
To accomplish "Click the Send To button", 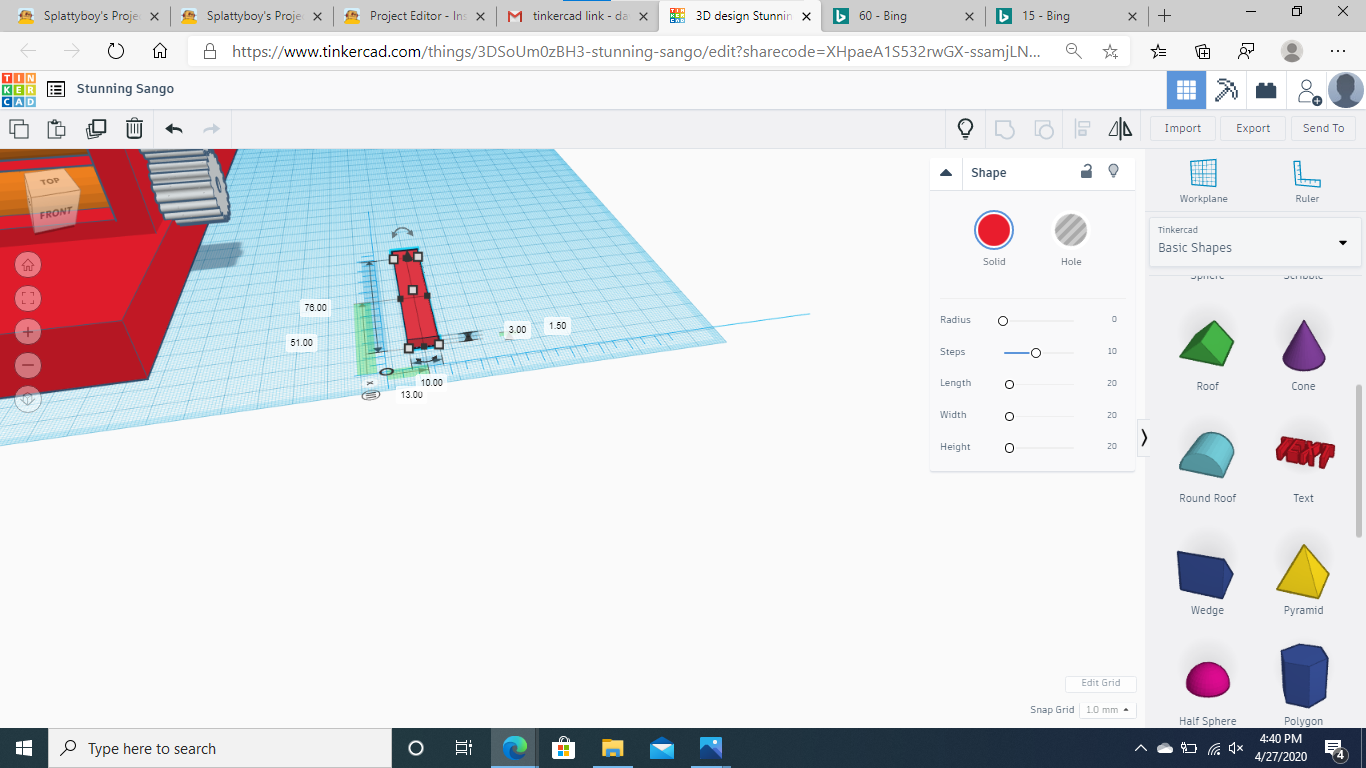I will click(1324, 128).
